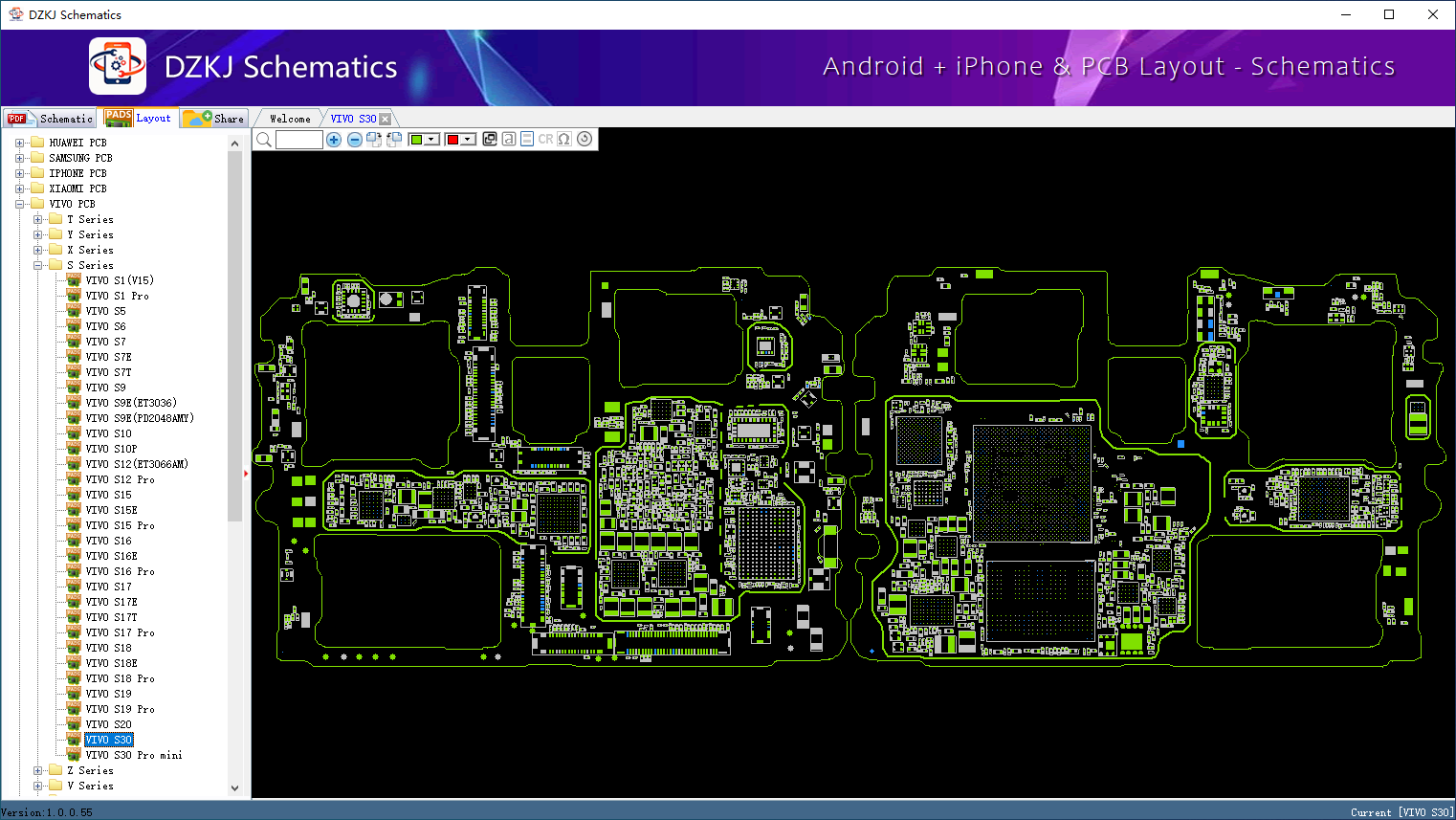Screen dimensions: 1456x820
Task: Open the red color dropdown arrow
Action: [468, 140]
